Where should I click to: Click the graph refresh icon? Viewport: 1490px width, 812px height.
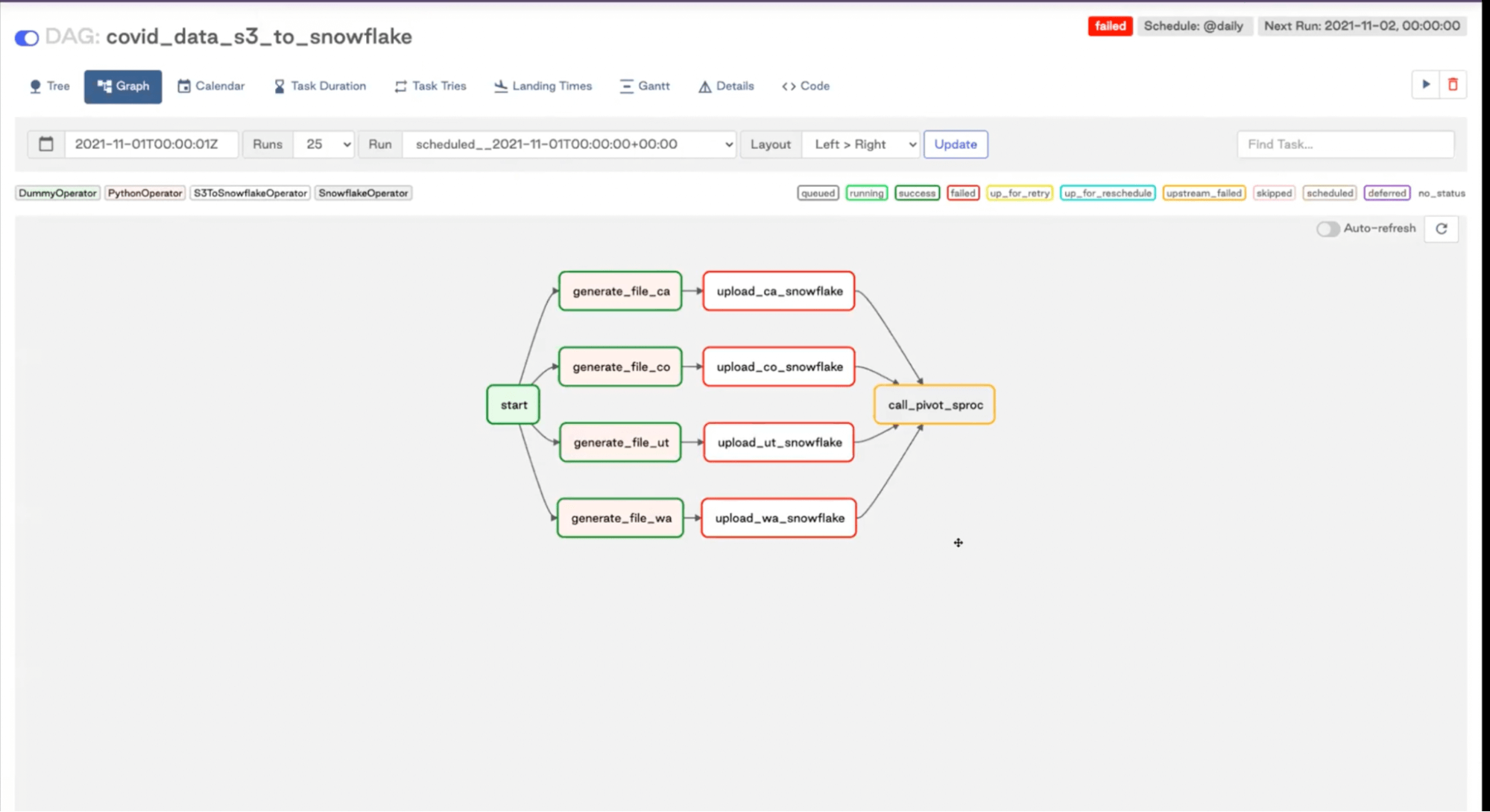(x=1441, y=229)
